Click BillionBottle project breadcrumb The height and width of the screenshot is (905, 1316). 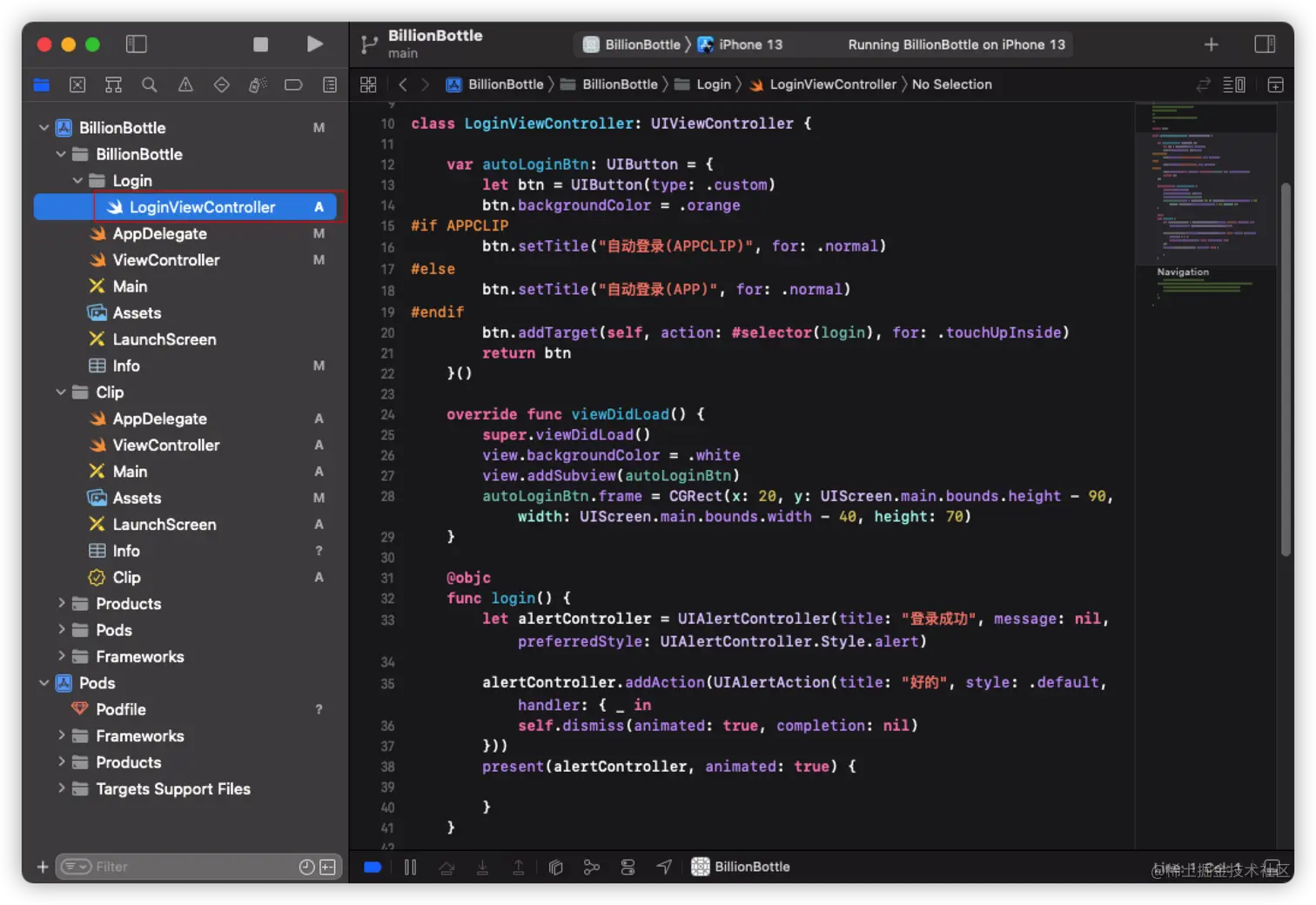[495, 84]
